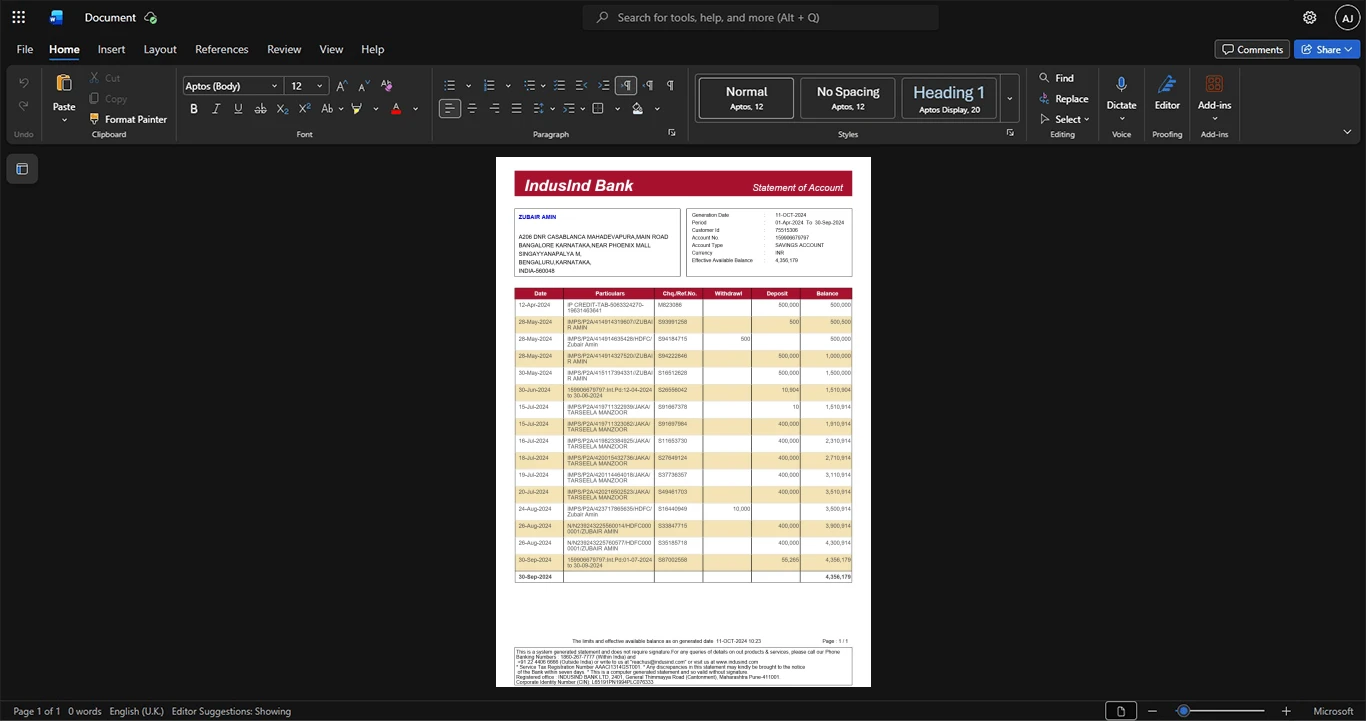Viewport: 1366px width, 721px height.
Task: Toggle align left
Action: tap(450, 109)
